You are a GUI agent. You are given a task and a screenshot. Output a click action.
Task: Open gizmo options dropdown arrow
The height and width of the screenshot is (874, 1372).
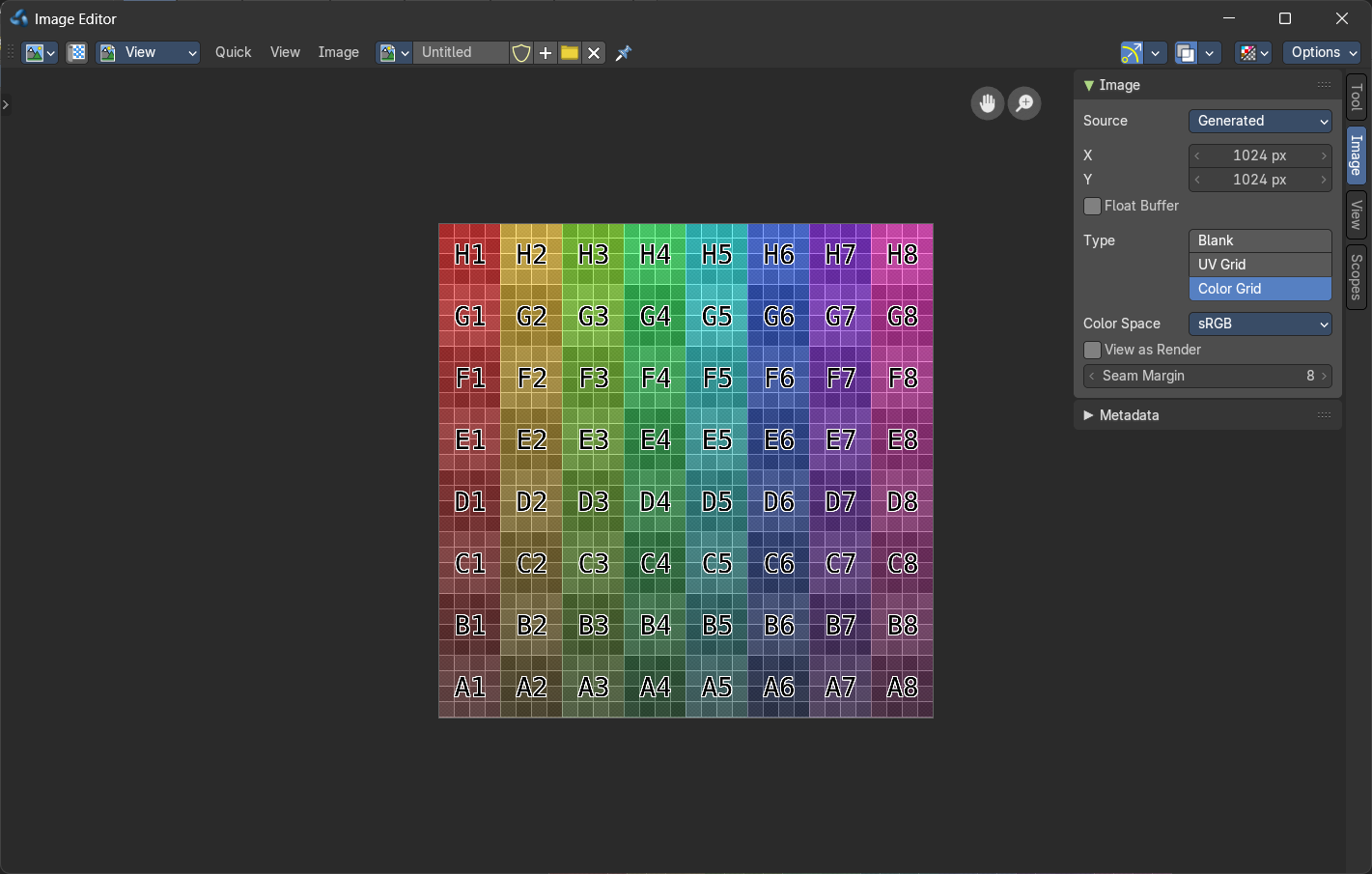pyautogui.click(x=1156, y=53)
